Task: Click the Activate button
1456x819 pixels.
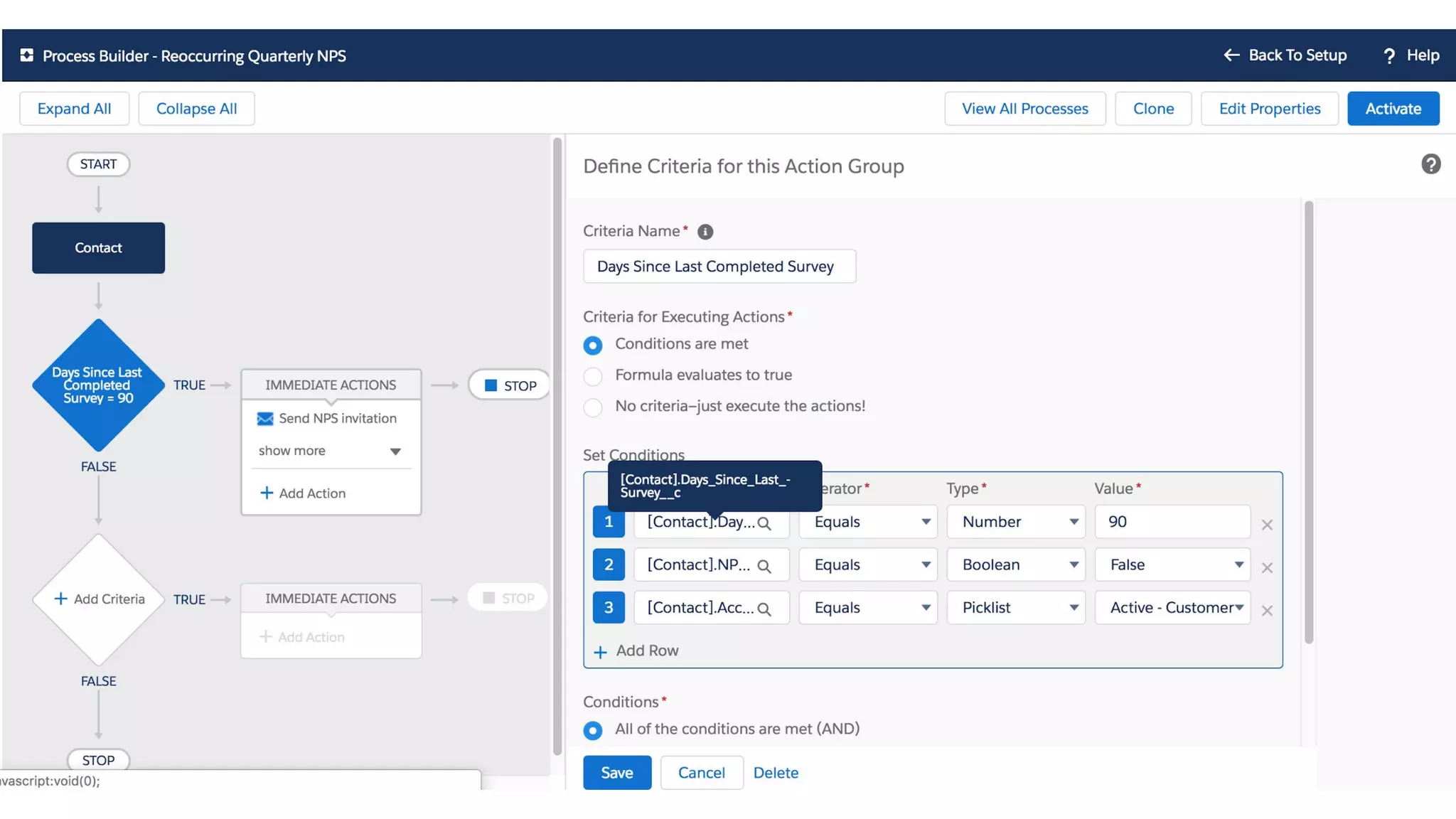Action: coord(1393,109)
